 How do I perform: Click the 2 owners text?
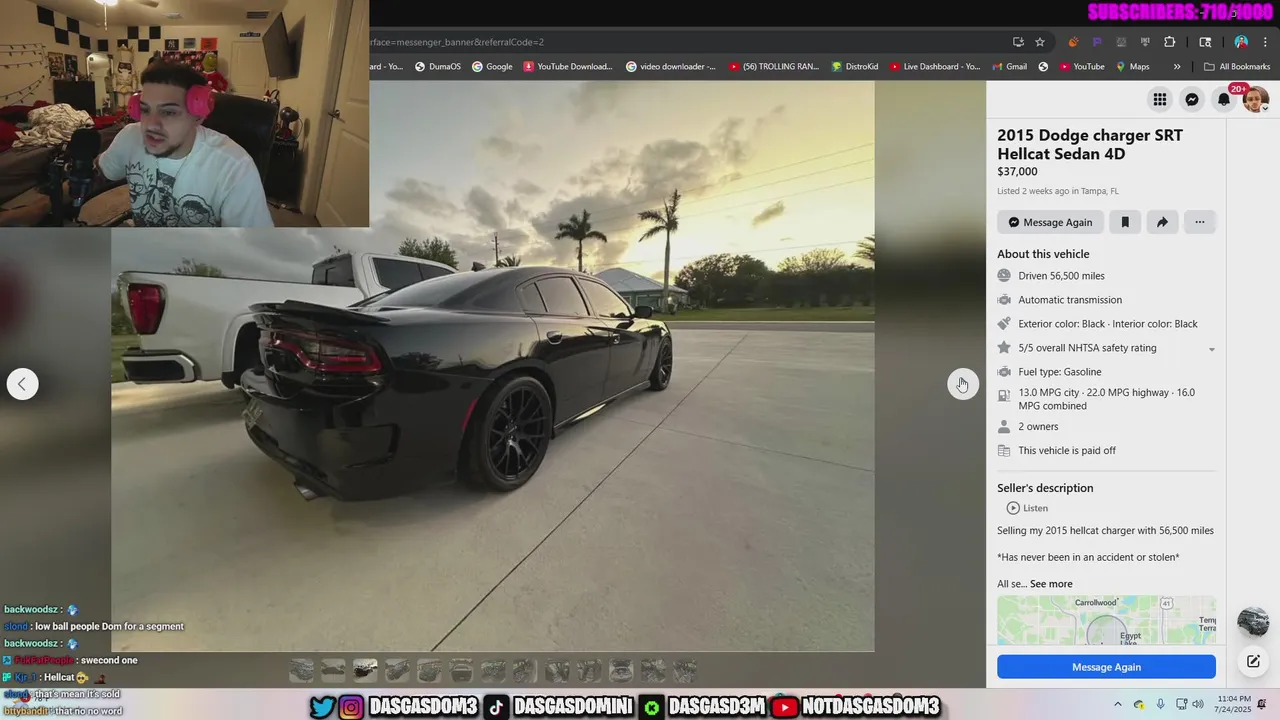click(1038, 427)
